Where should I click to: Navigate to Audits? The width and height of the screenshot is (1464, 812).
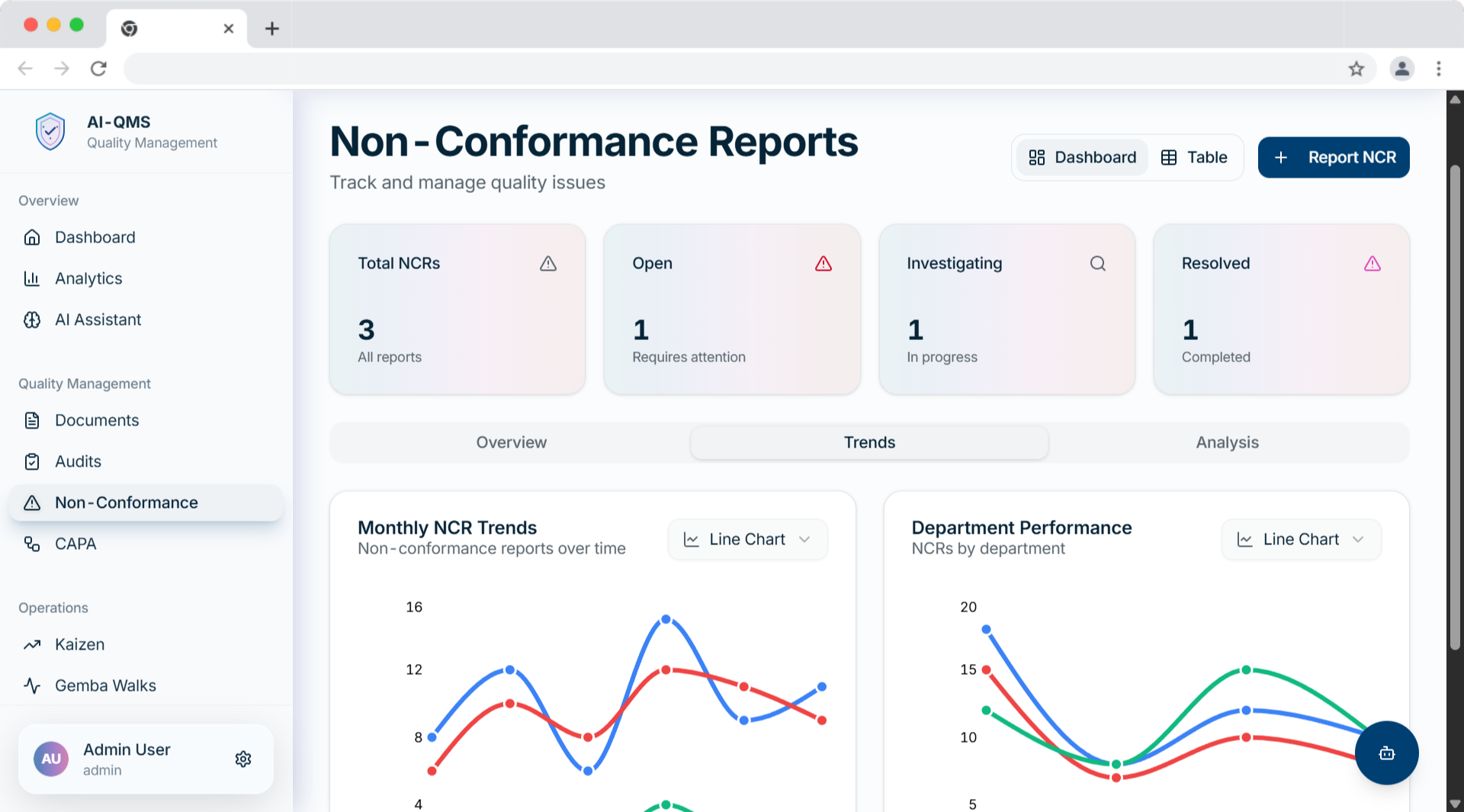[x=146, y=461]
